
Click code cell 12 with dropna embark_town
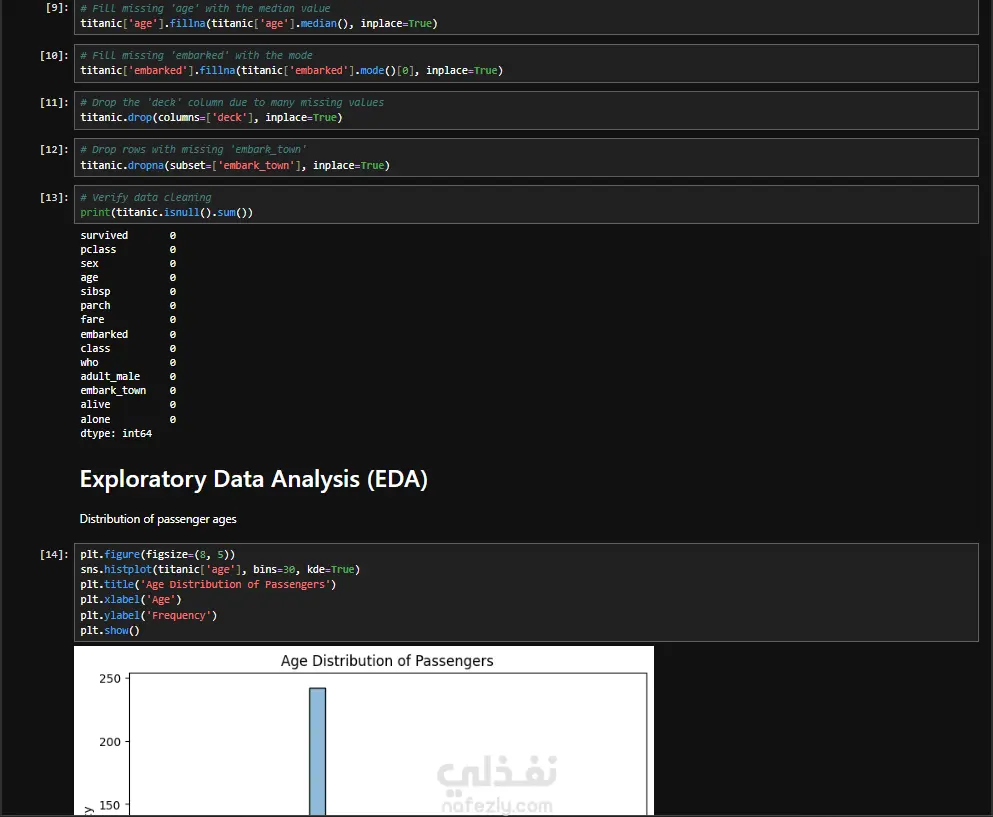526,158
